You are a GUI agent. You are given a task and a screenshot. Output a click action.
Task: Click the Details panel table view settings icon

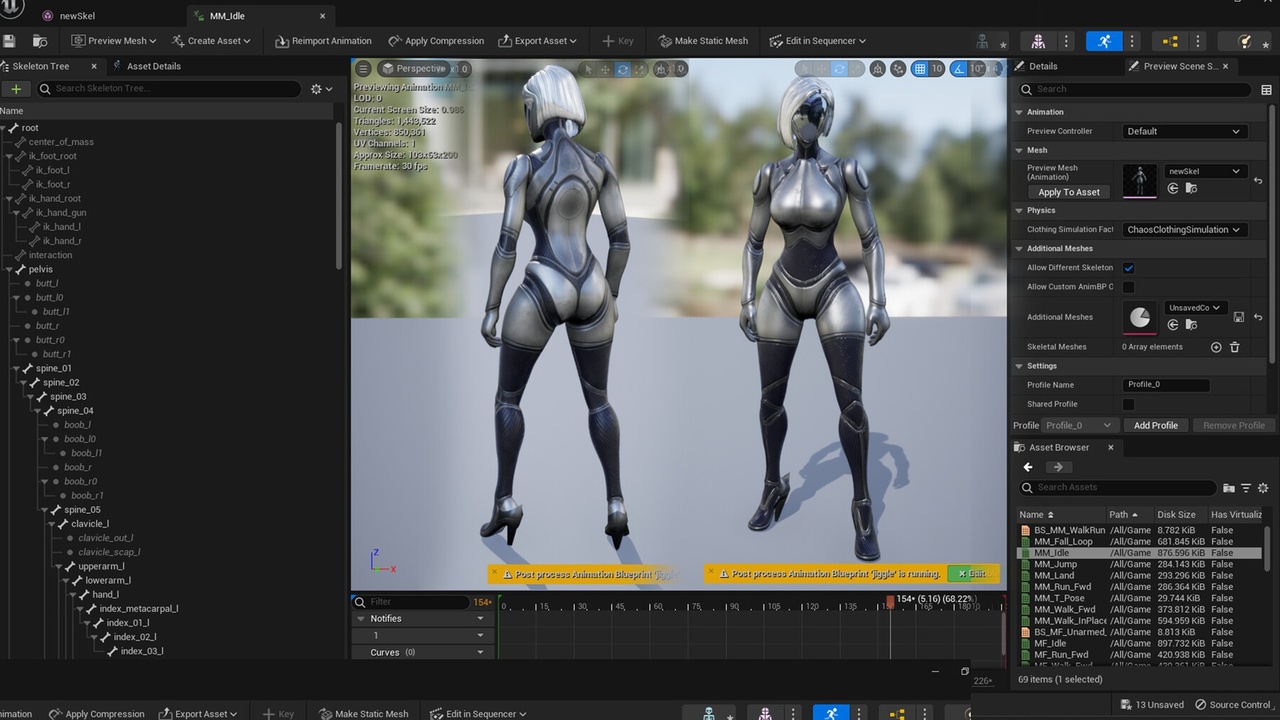(x=1266, y=89)
